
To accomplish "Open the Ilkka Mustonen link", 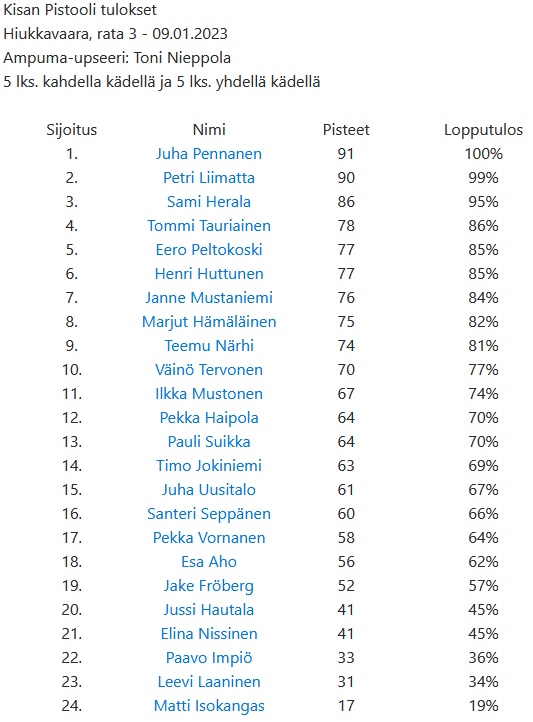I will (x=209, y=394).
